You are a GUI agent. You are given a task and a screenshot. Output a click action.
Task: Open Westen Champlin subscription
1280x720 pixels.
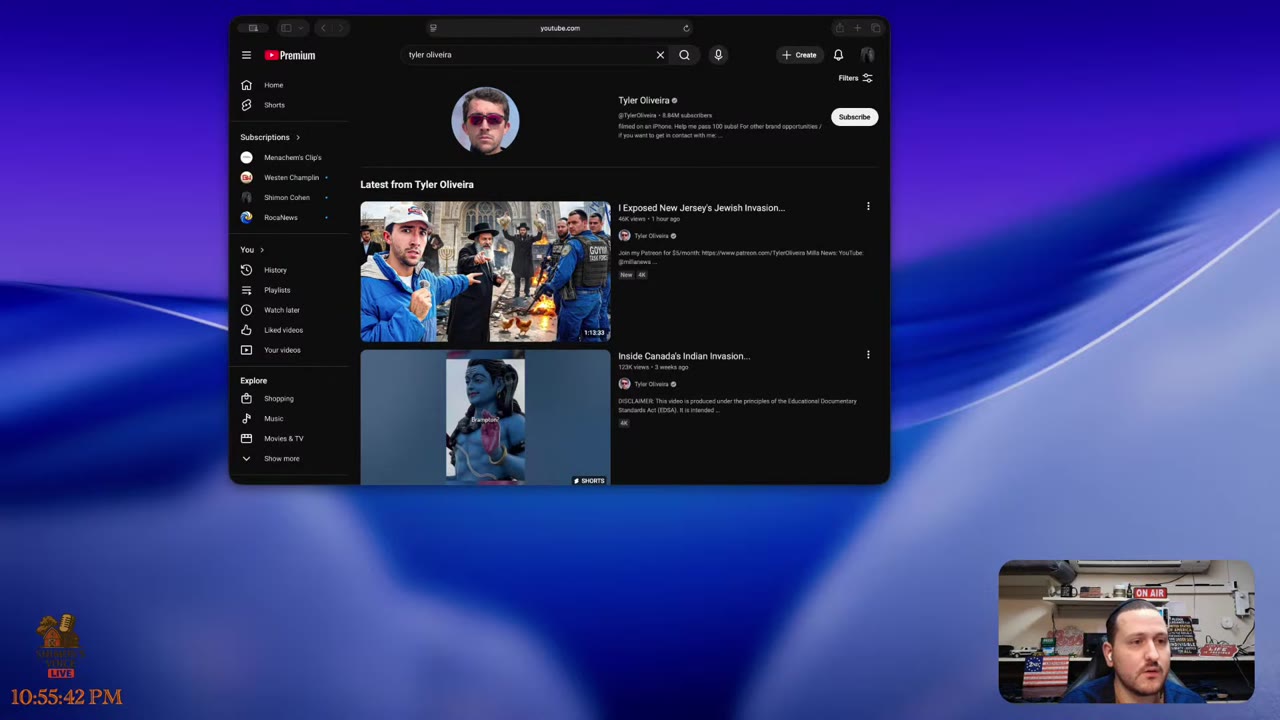point(292,177)
